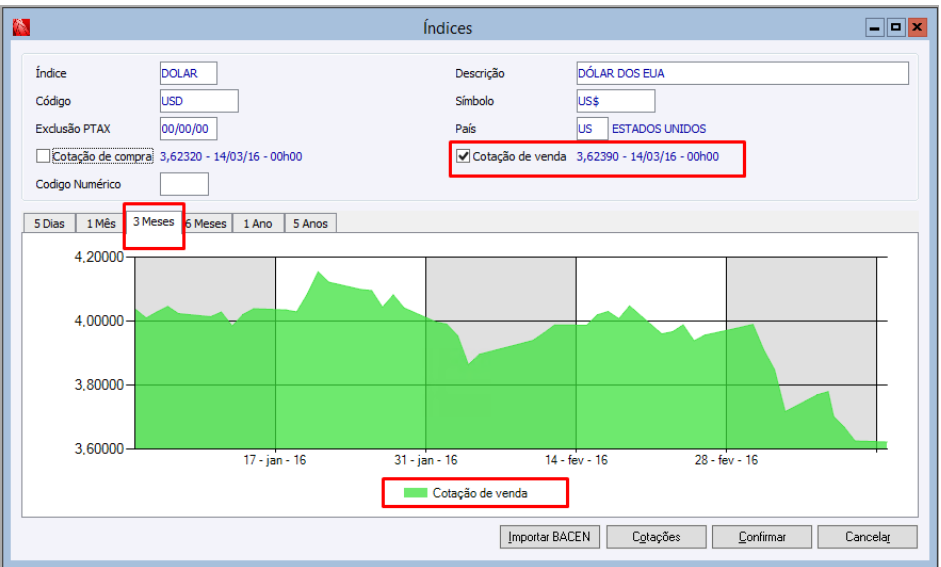Open the 6 Meses chart tab
This screenshot has height=567, width=941.
pyautogui.click(x=208, y=223)
